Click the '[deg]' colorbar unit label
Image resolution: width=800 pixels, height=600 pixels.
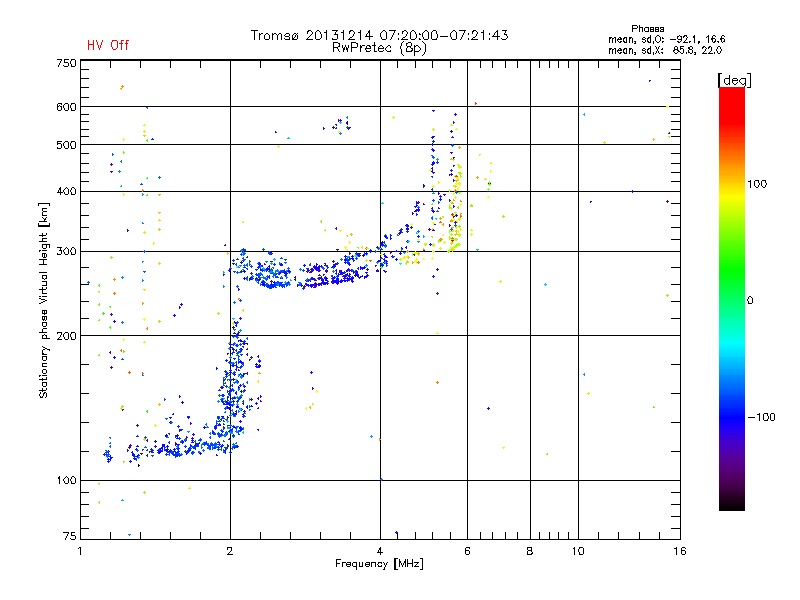(734, 81)
